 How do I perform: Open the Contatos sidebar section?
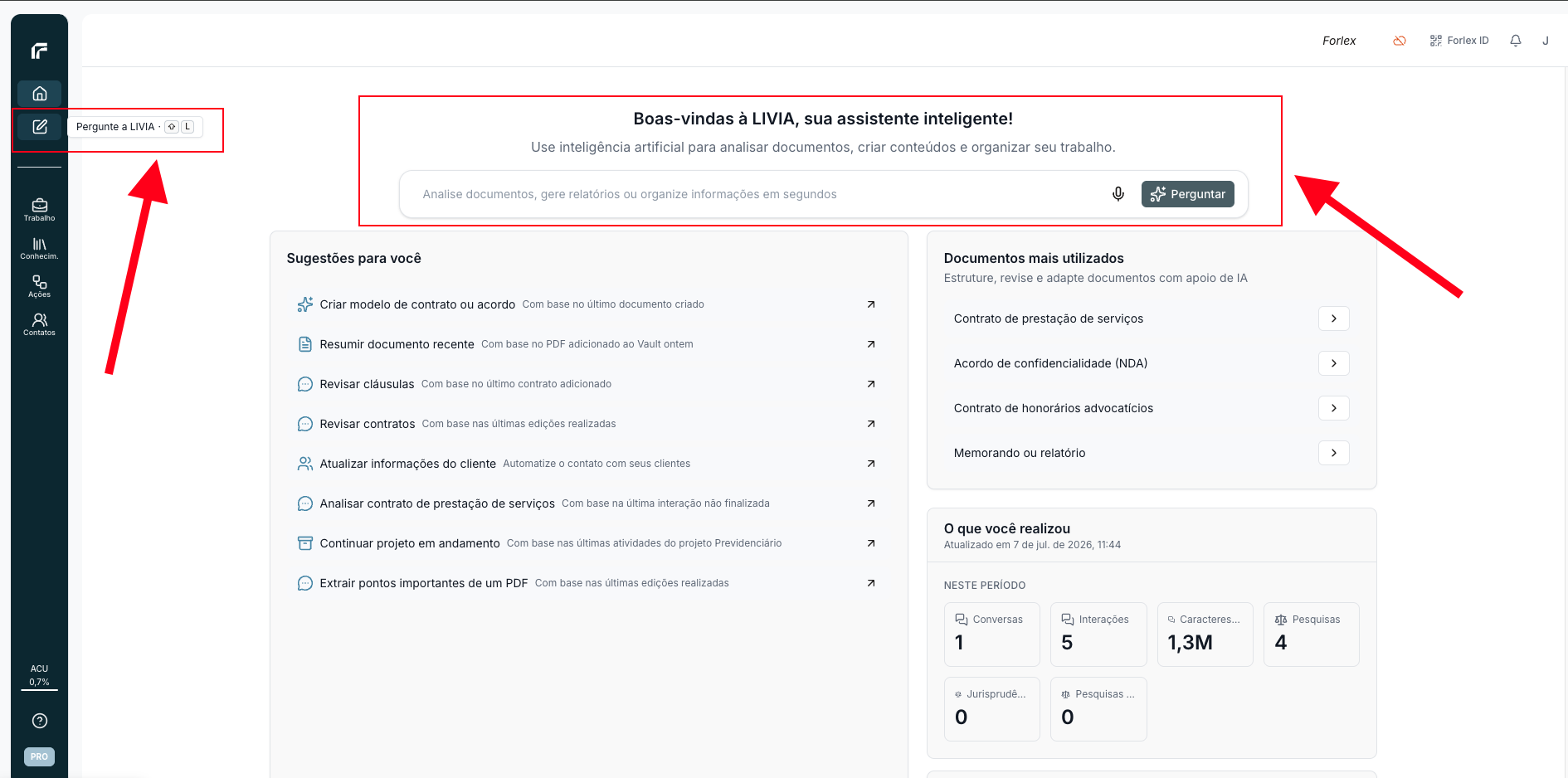(39, 324)
